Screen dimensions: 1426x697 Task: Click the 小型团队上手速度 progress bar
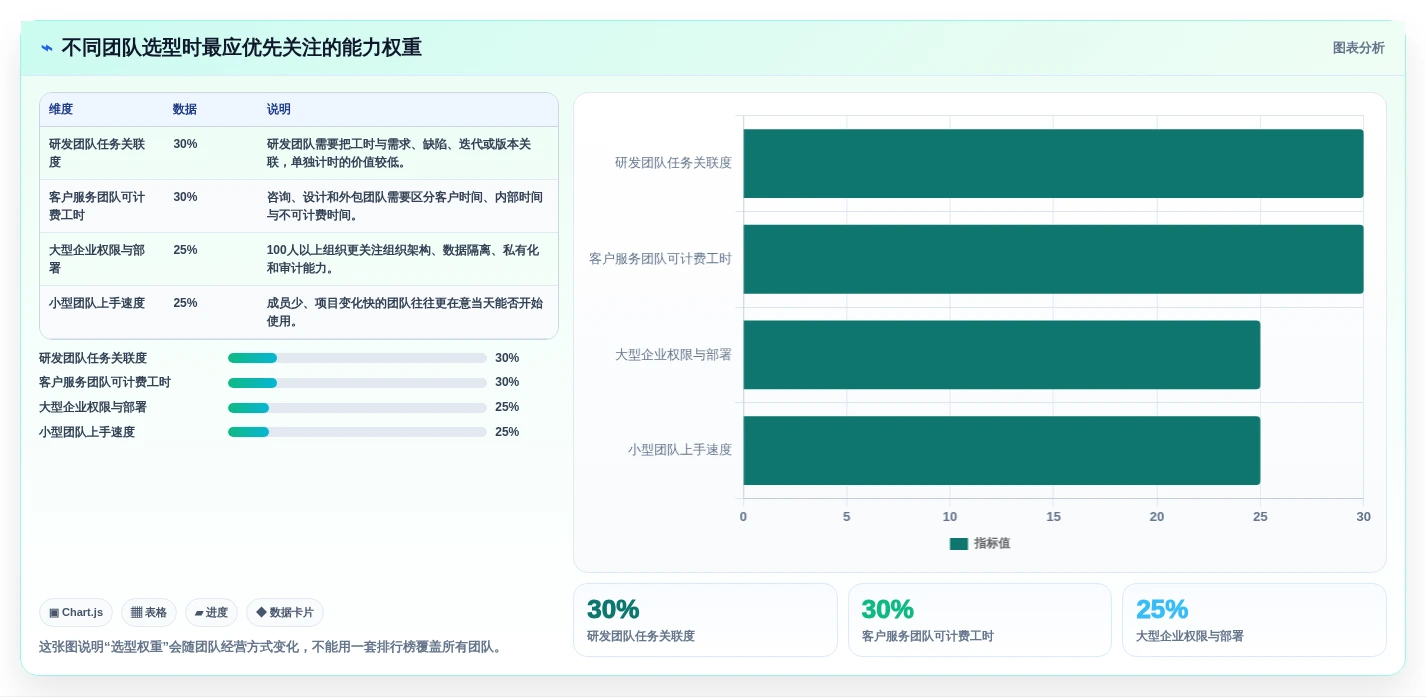click(x=357, y=432)
